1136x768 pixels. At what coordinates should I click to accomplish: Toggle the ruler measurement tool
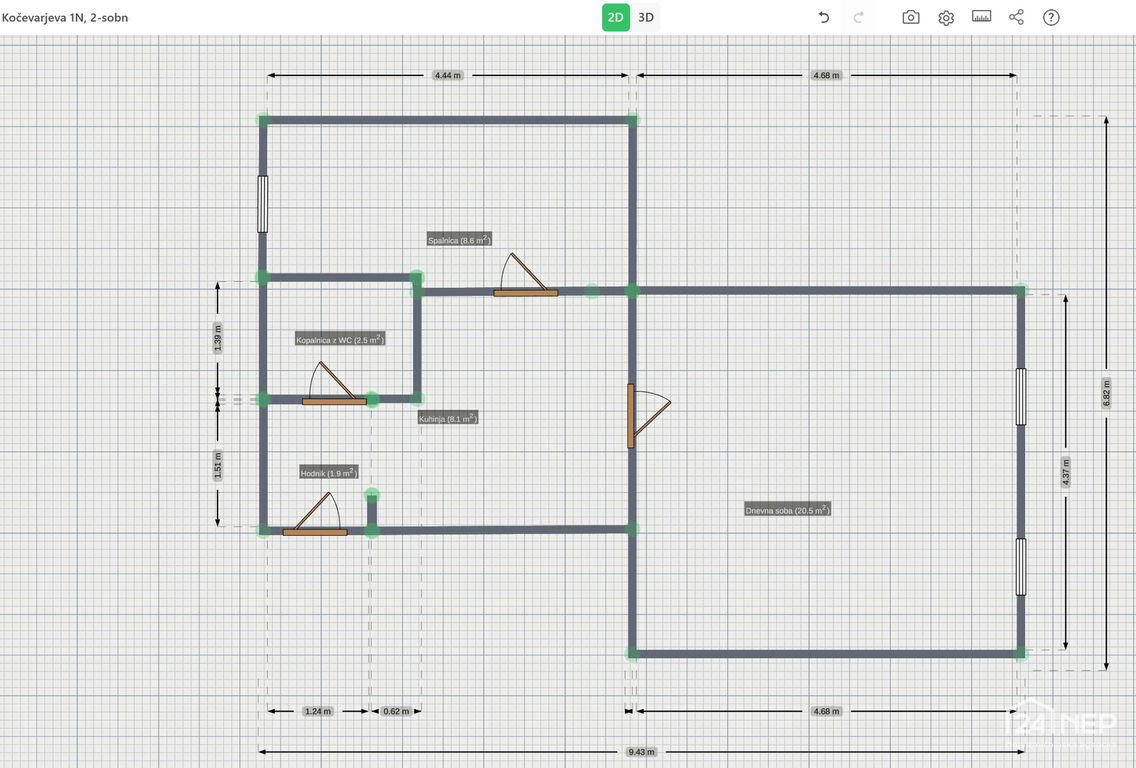click(x=981, y=17)
